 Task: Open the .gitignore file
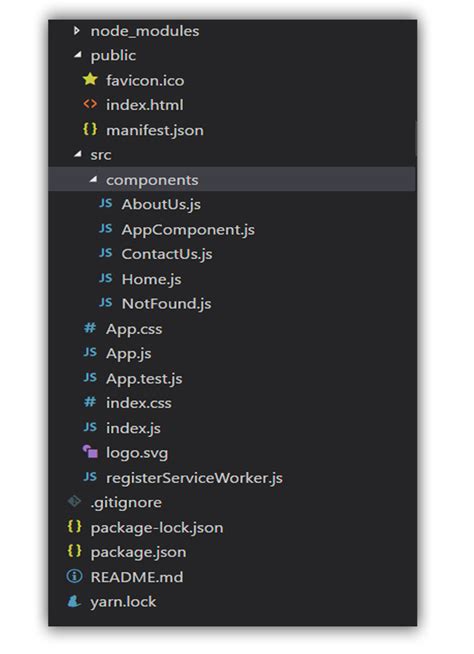coord(126,503)
